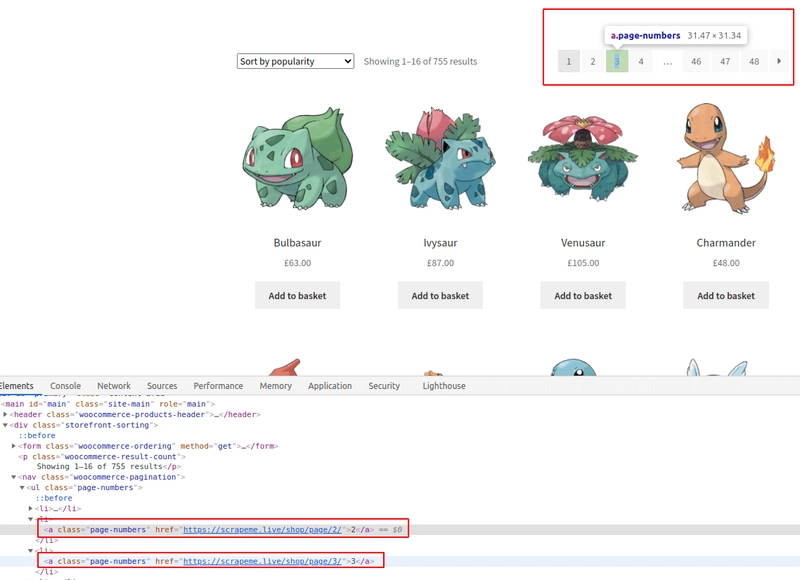The height and width of the screenshot is (580, 800).
Task: Go to pagination page 2
Action: tap(593, 61)
